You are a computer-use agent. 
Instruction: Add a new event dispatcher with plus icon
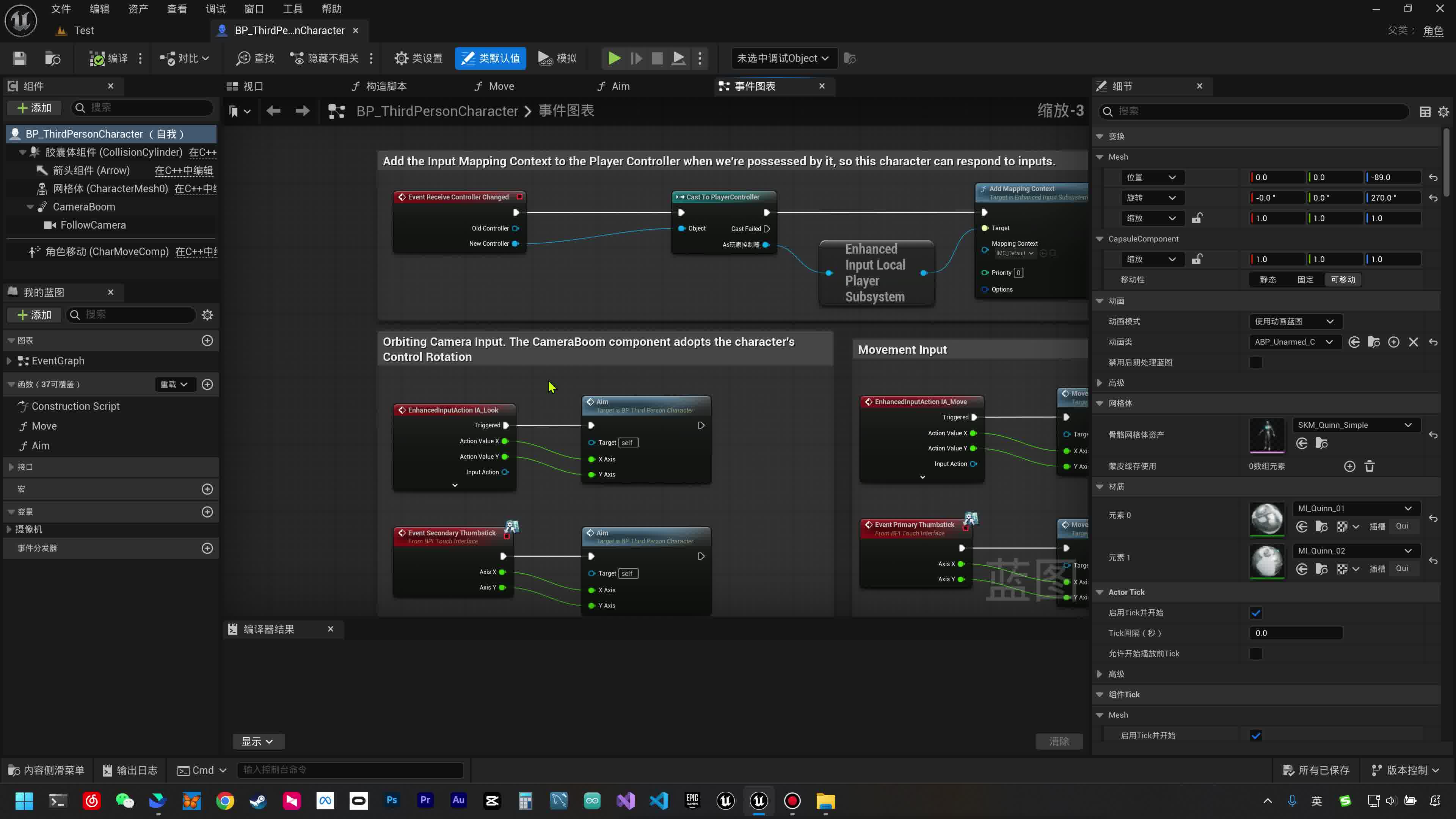207,548
